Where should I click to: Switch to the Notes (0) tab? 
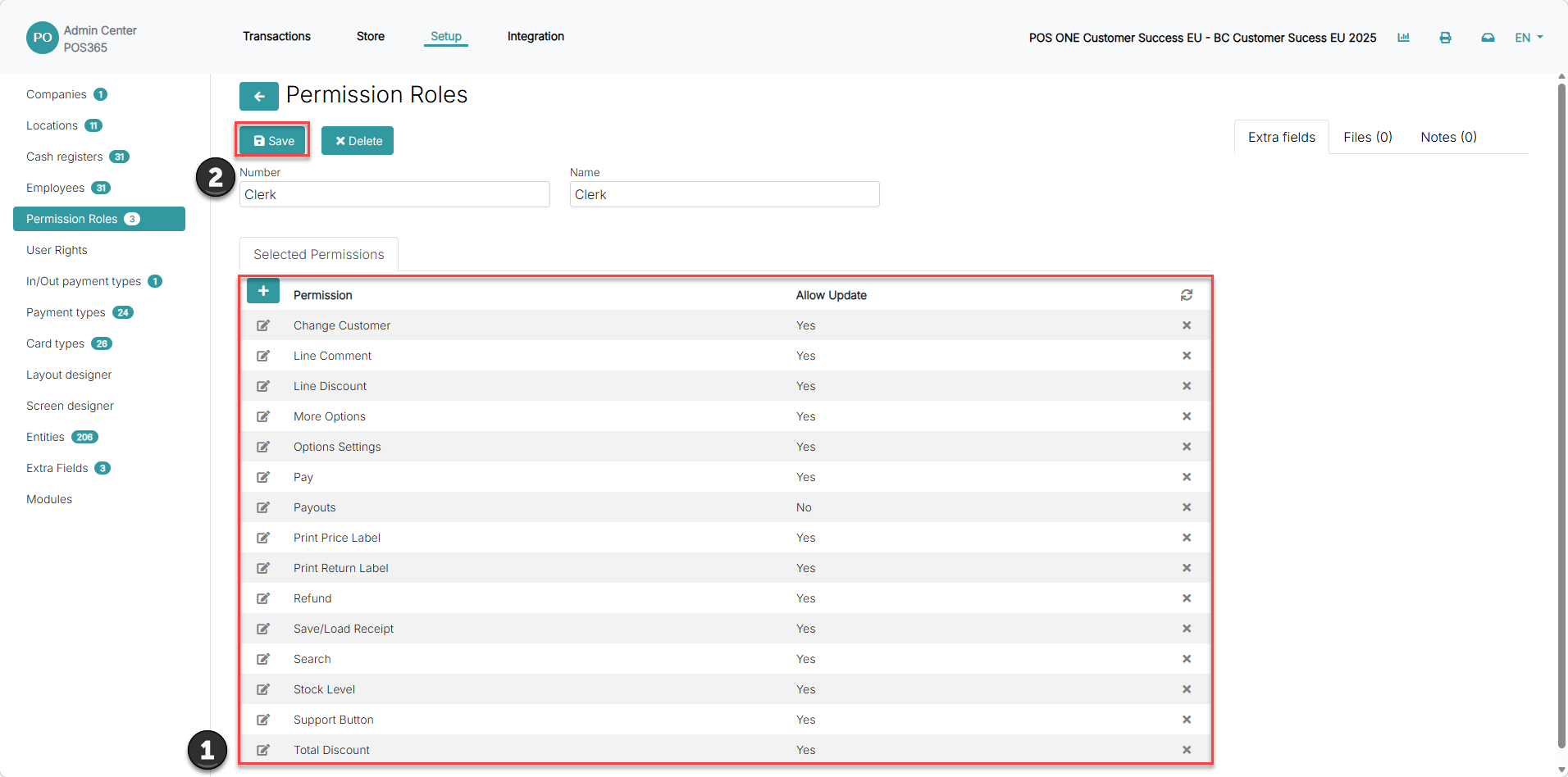point(1448,137)
